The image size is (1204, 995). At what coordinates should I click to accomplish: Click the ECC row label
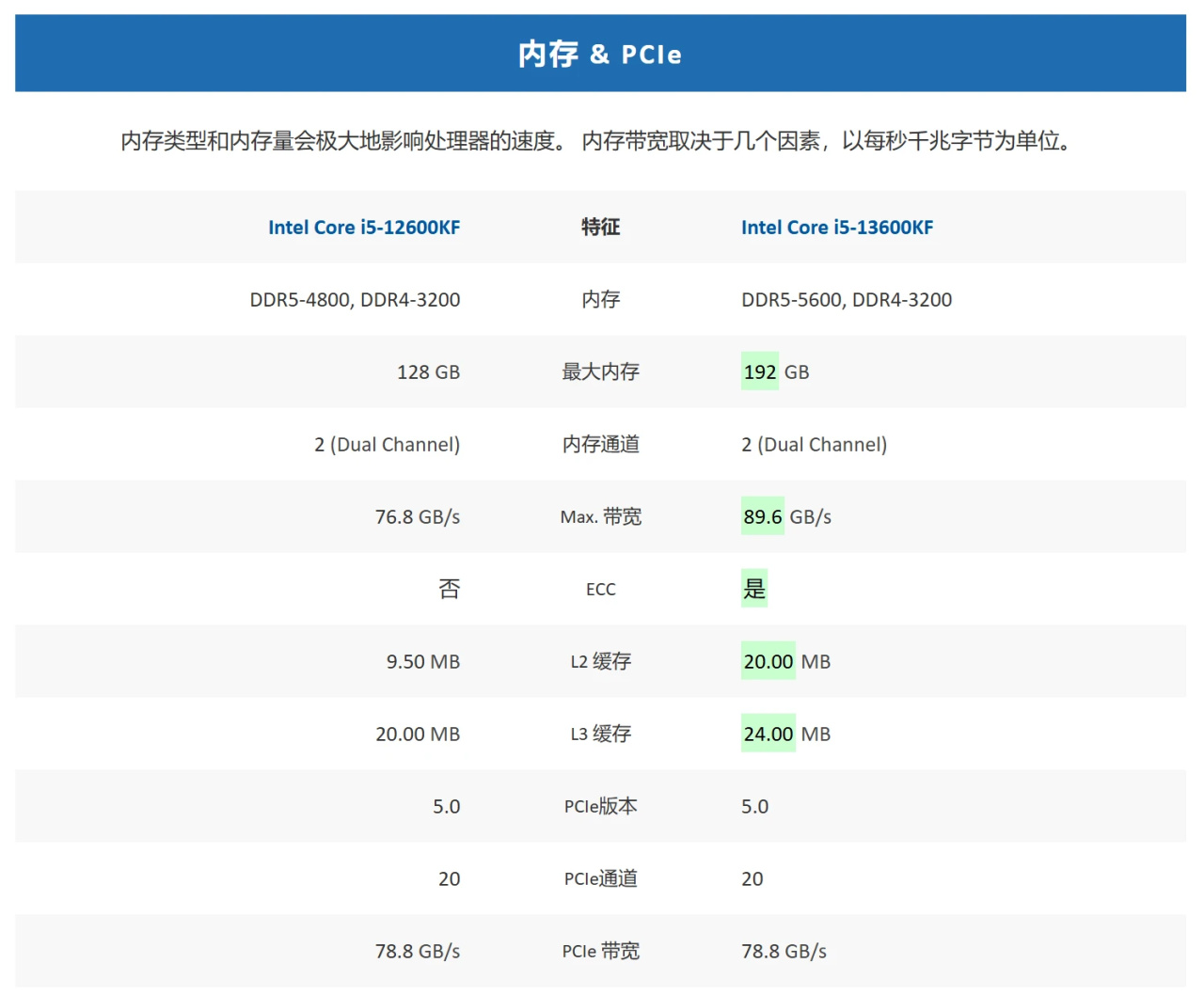(600, 590)
